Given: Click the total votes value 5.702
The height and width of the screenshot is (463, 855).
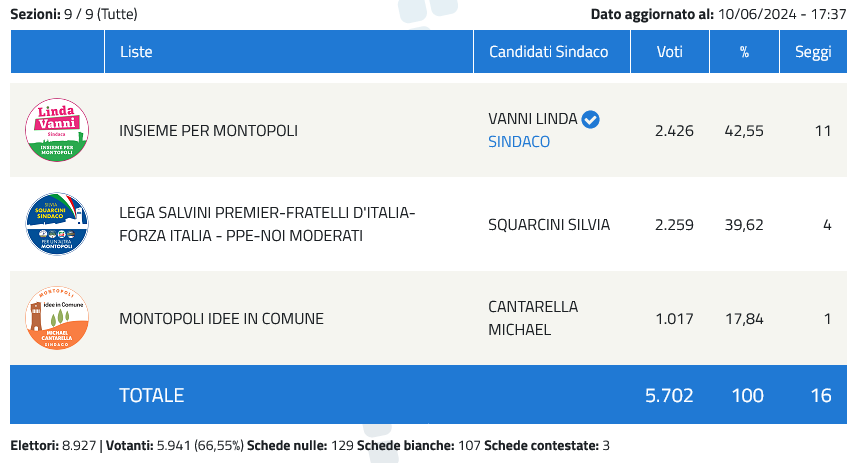Looking at the screenshot, I should point(669,395).
